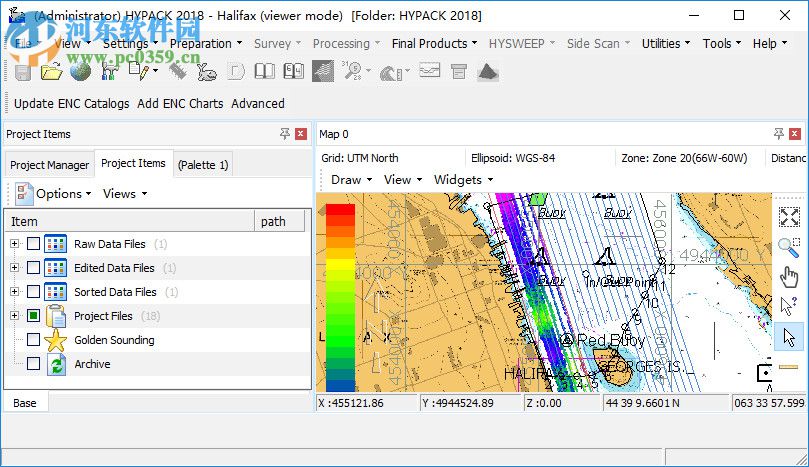Open the Preparation menu
Image resolution: width=809 pixels, height=467 pixels.
tap(206, 44)
